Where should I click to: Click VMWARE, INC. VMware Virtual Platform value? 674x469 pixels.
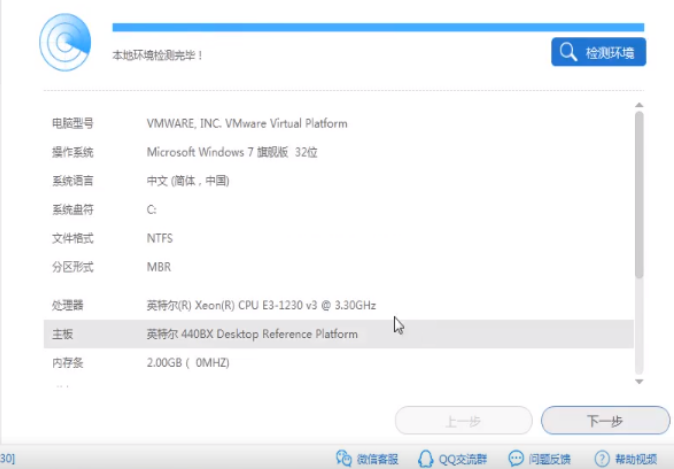click(247, 123)
